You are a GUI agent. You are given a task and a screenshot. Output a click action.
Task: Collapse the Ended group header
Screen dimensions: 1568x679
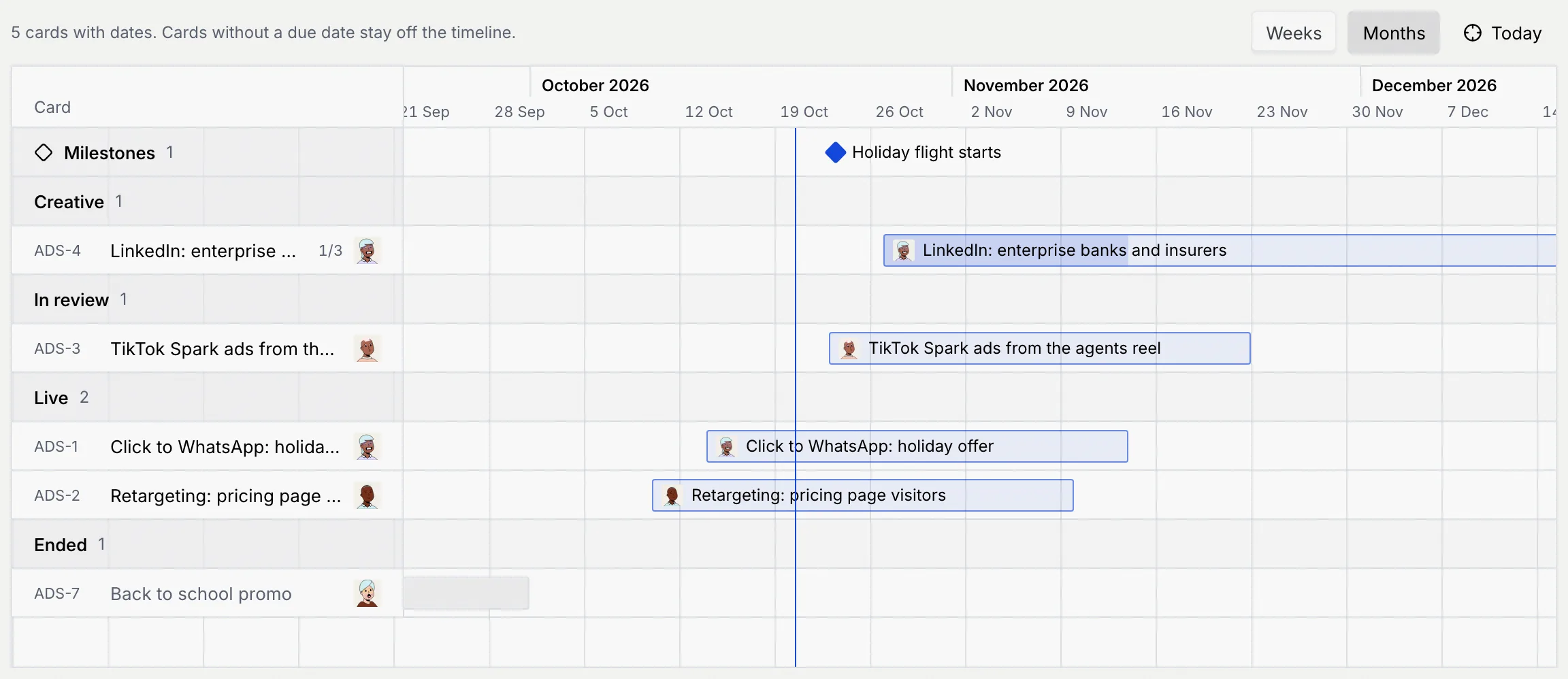pos(208,544)
